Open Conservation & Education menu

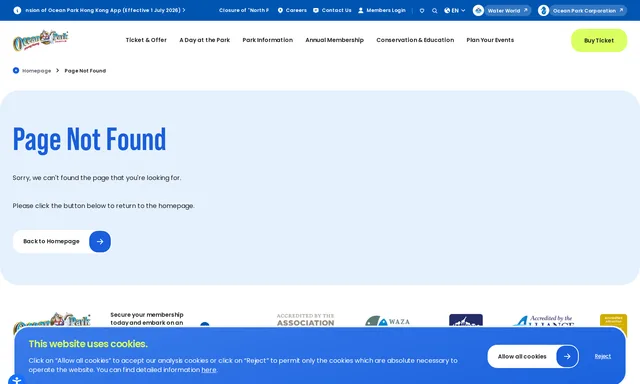415,40
